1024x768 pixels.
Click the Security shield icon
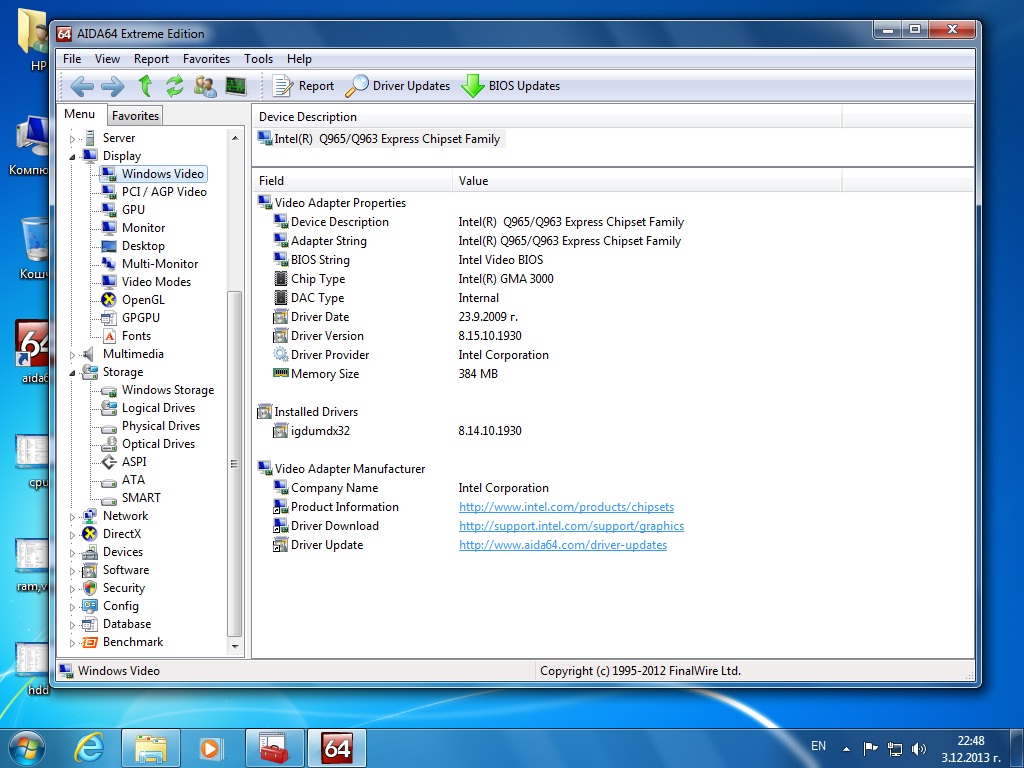pyautogui.click(x=89, y=588)
